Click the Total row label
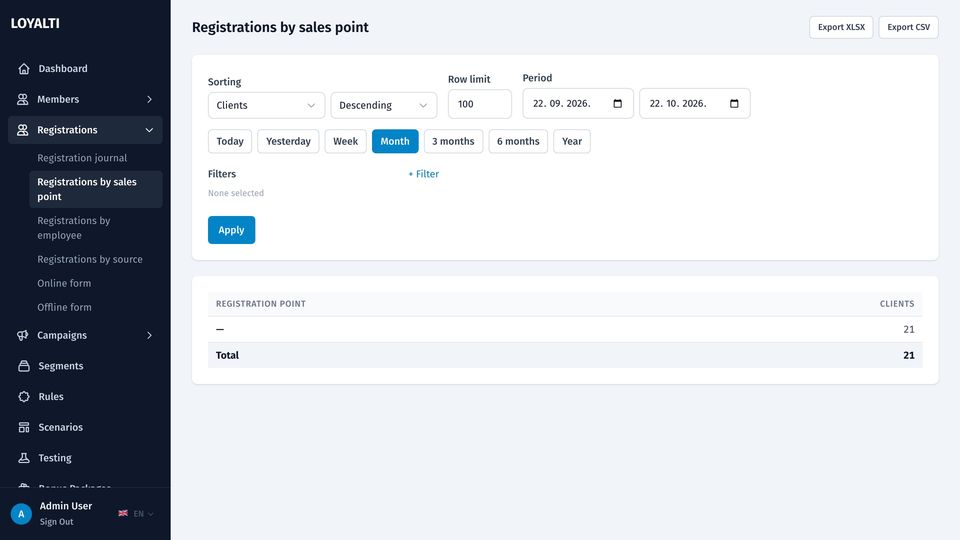 pyautogui.click(x=227, y=355)
